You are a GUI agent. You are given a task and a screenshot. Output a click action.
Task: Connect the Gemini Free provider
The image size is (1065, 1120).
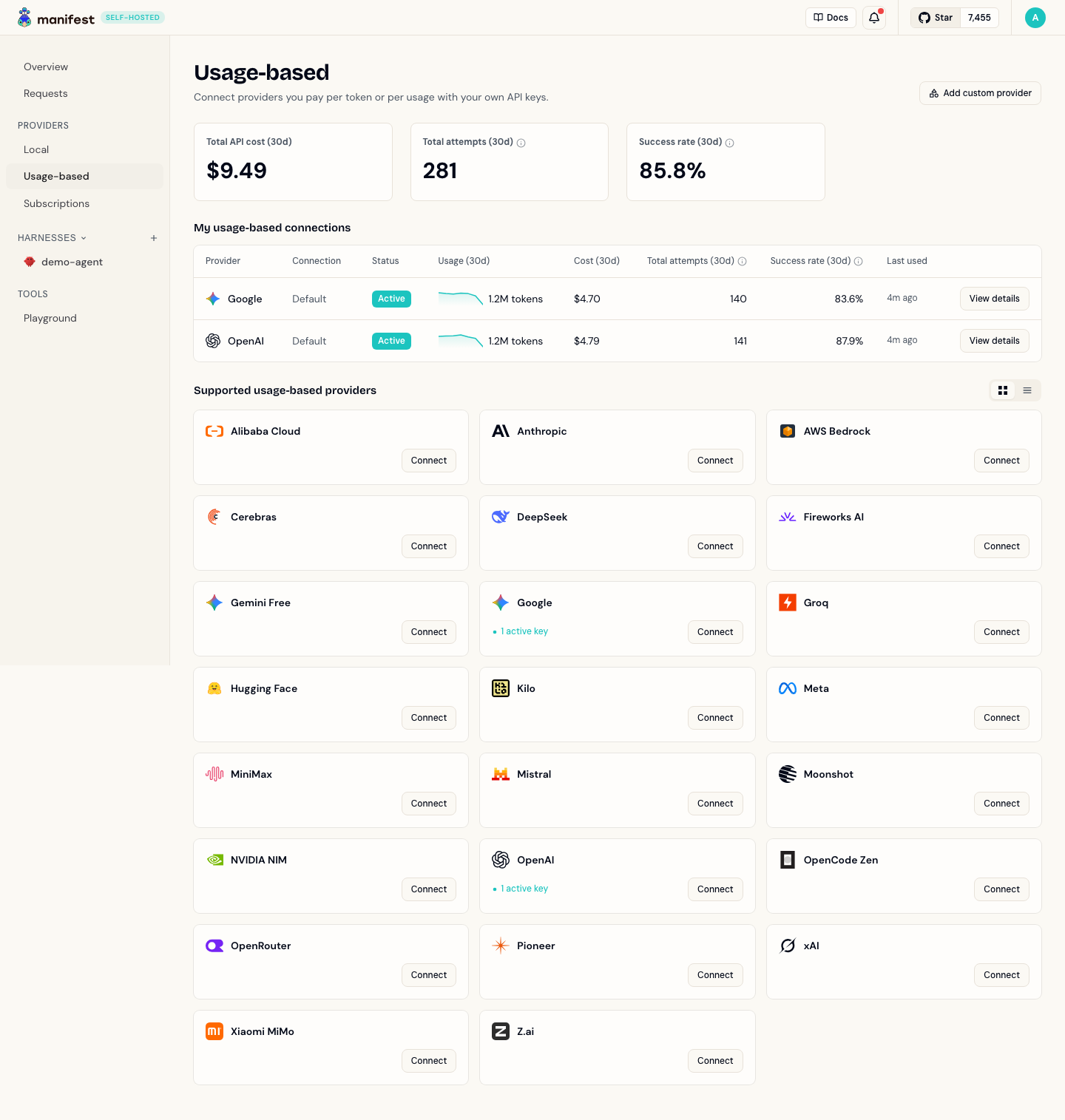point(429,632)
